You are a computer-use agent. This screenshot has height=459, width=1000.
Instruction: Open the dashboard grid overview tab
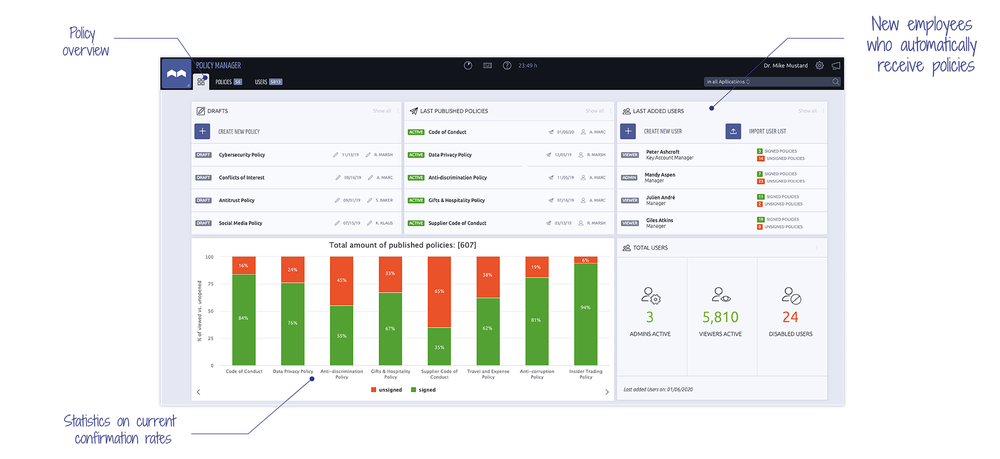tap(201, 82)
